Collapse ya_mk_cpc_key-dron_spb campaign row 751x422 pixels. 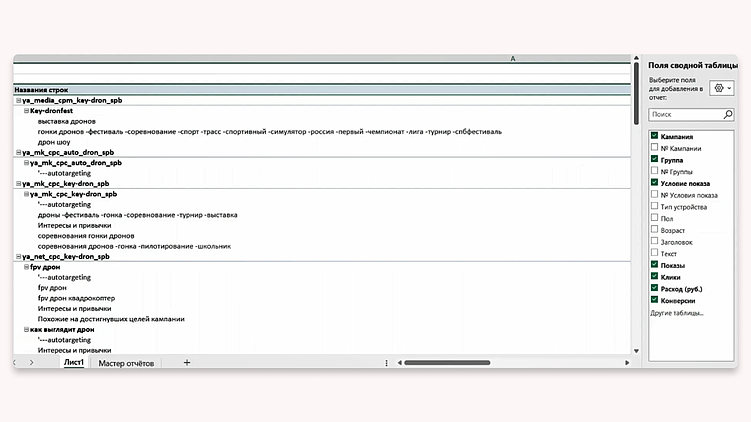(x=18, y=183)
